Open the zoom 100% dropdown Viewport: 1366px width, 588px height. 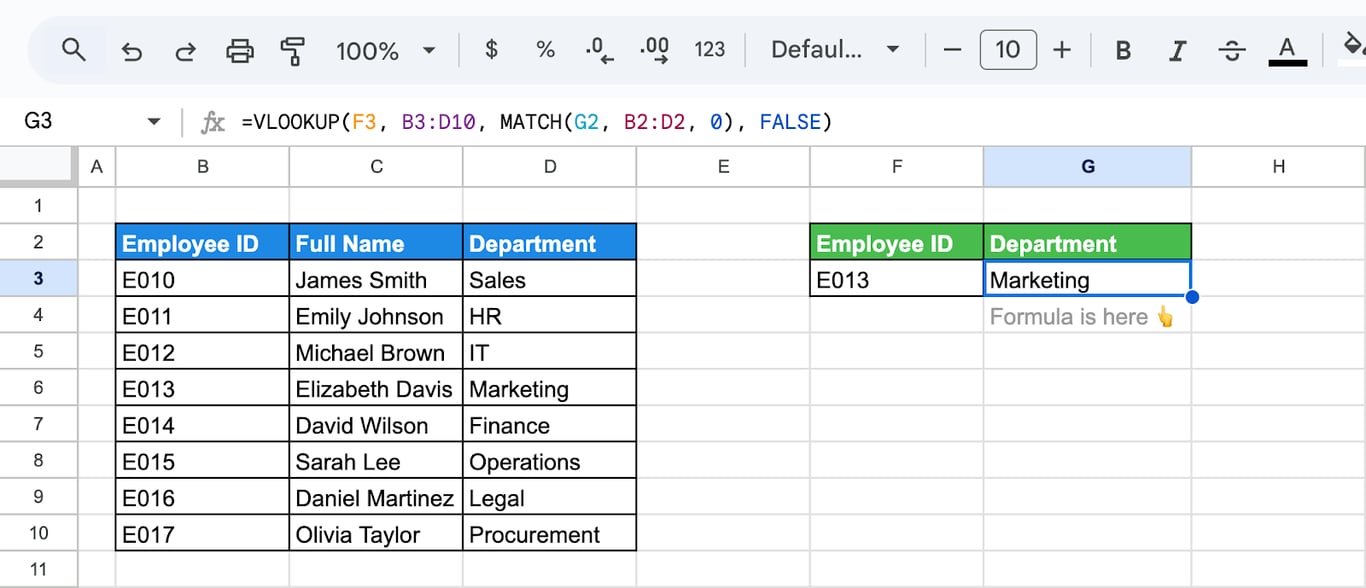point(386,50)
